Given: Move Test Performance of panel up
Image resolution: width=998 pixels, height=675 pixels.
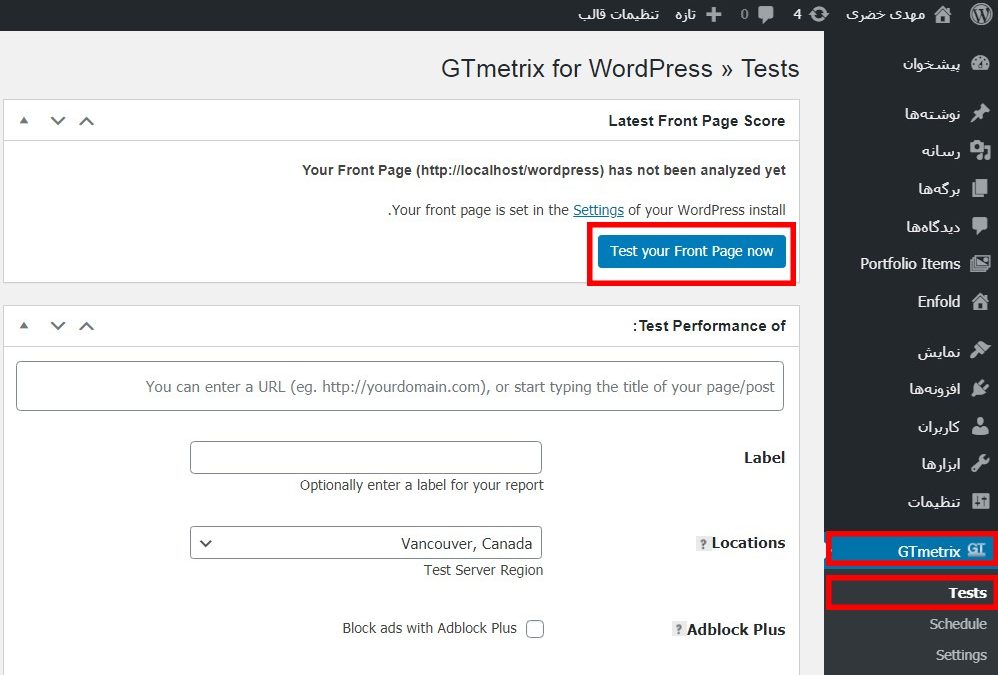Looking at the screenshot, I should point(87,326).
